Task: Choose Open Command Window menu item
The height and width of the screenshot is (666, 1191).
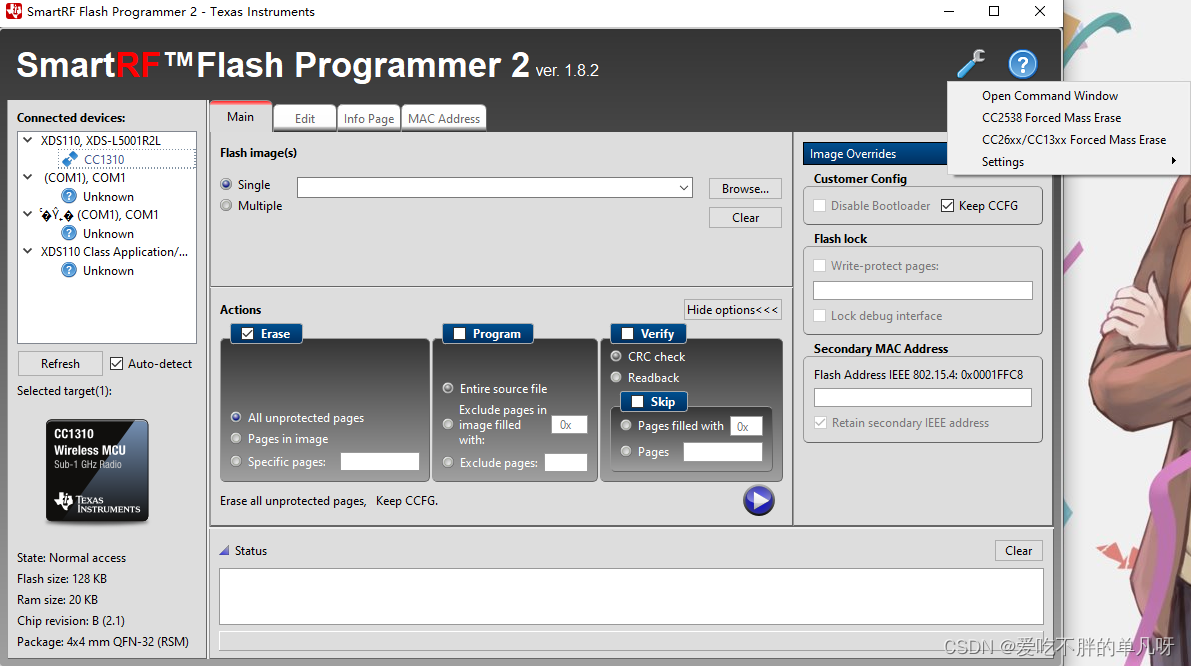Action: point(1050,96)
